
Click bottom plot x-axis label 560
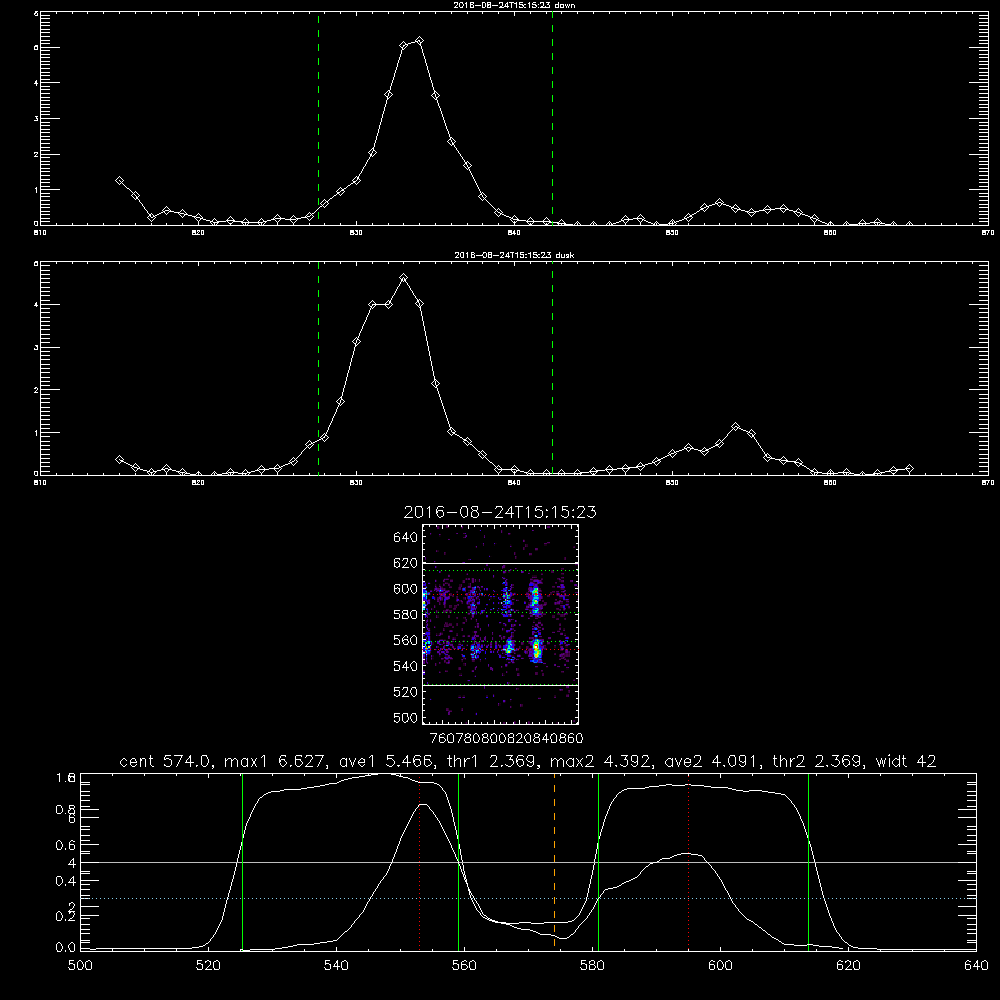tap(464, 966)
